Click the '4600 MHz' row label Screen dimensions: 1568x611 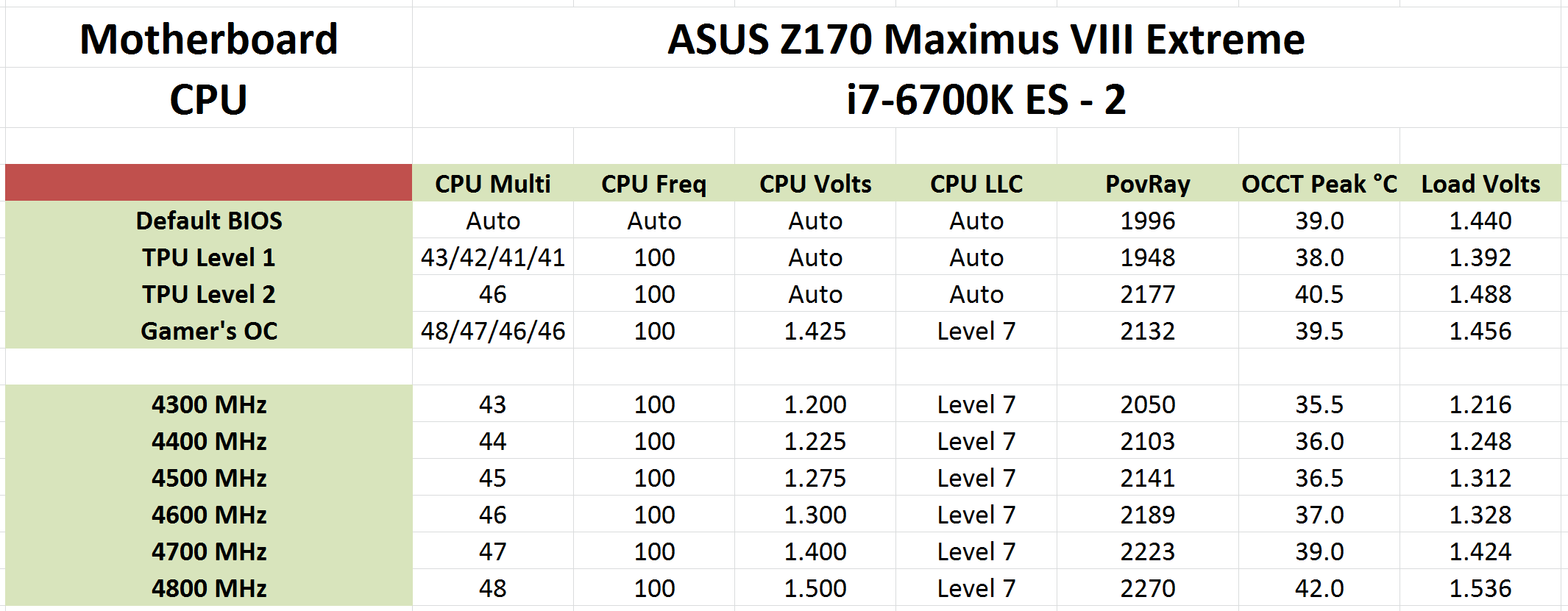coord(208,514)
